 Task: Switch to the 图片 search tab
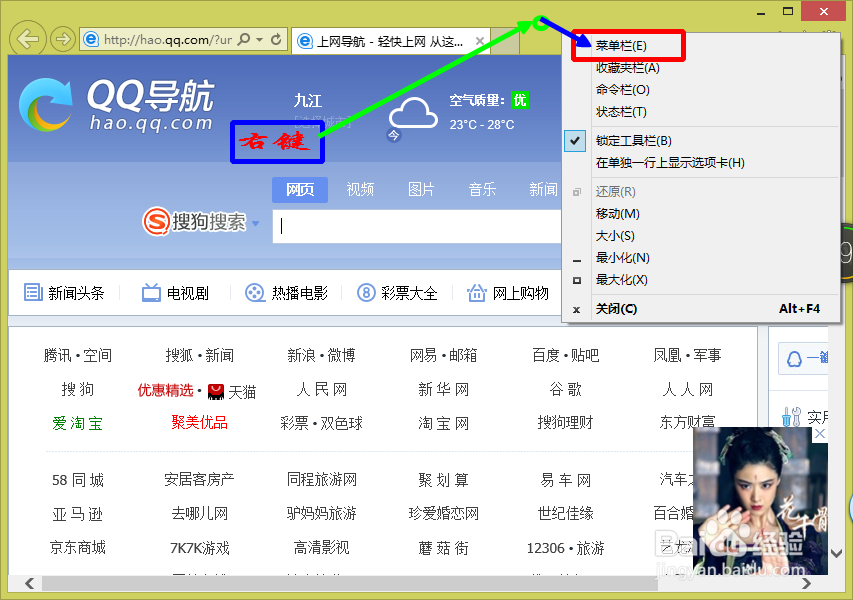click(421, 190)
